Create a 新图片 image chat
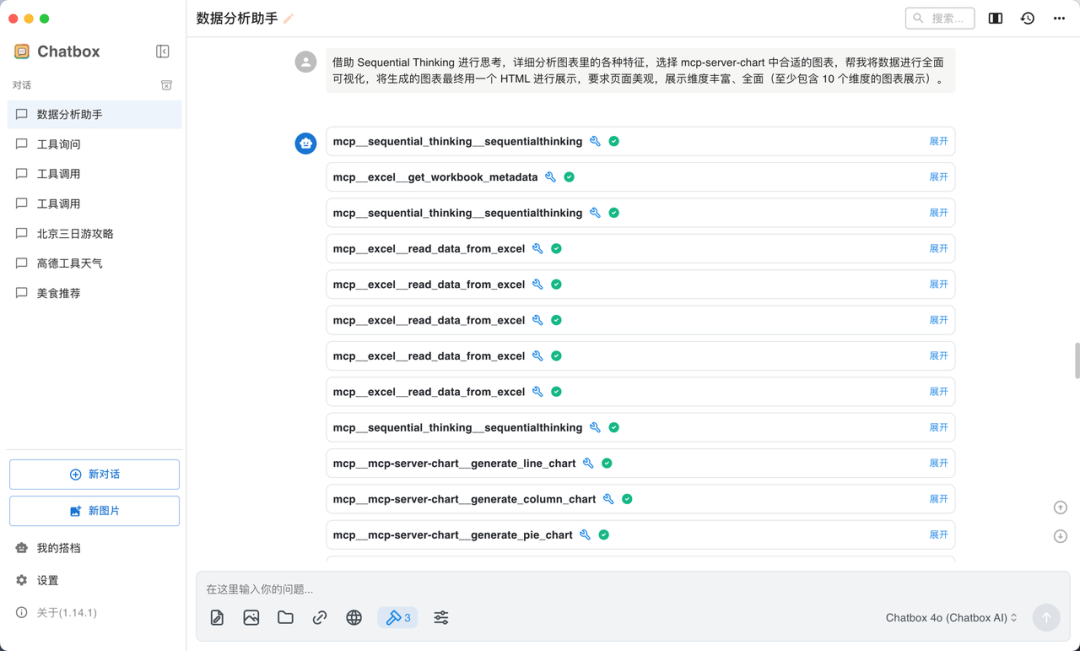1080x651 pixels. pos(94,510)
